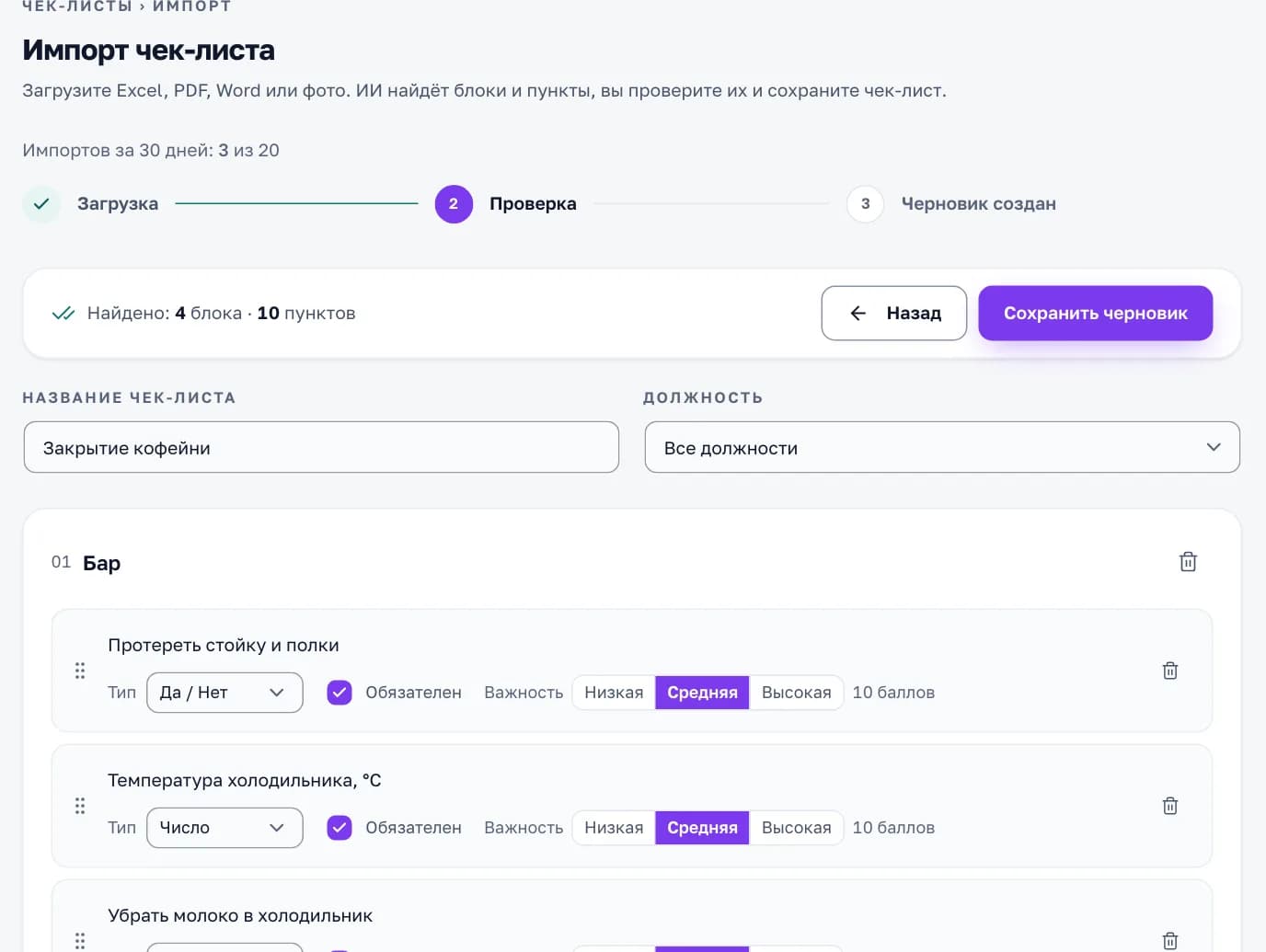Click 10 баллов in Протереть стойку row
Image resolution: width=1266 pixels, height=952 pixels.
893,693
